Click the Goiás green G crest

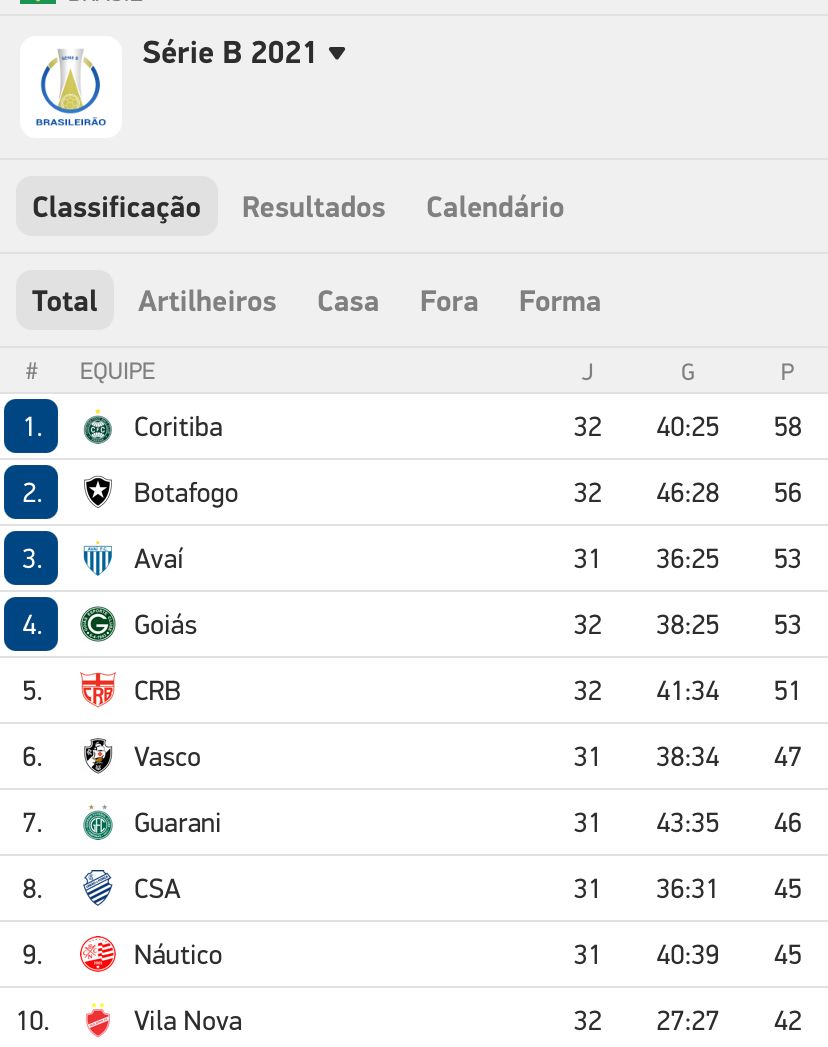[x=97, y=624]
